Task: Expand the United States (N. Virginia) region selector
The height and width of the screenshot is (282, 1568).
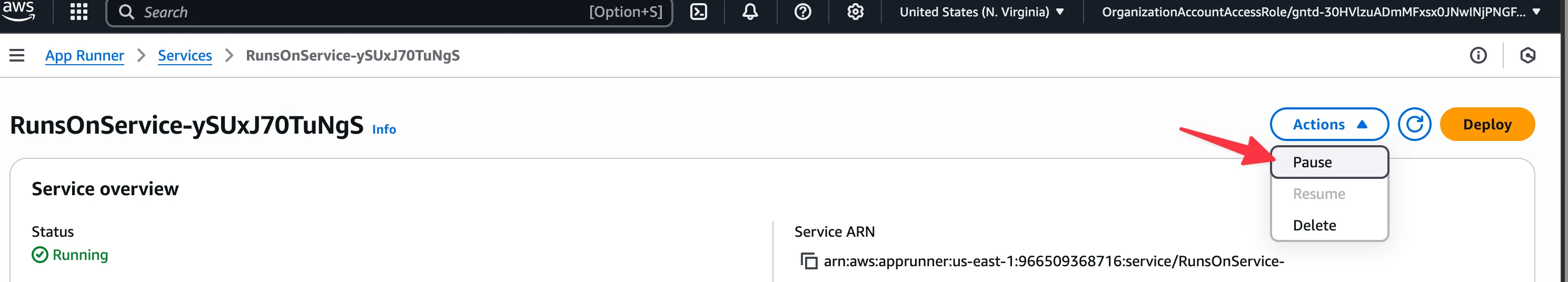Action: (x=981, y=12)
